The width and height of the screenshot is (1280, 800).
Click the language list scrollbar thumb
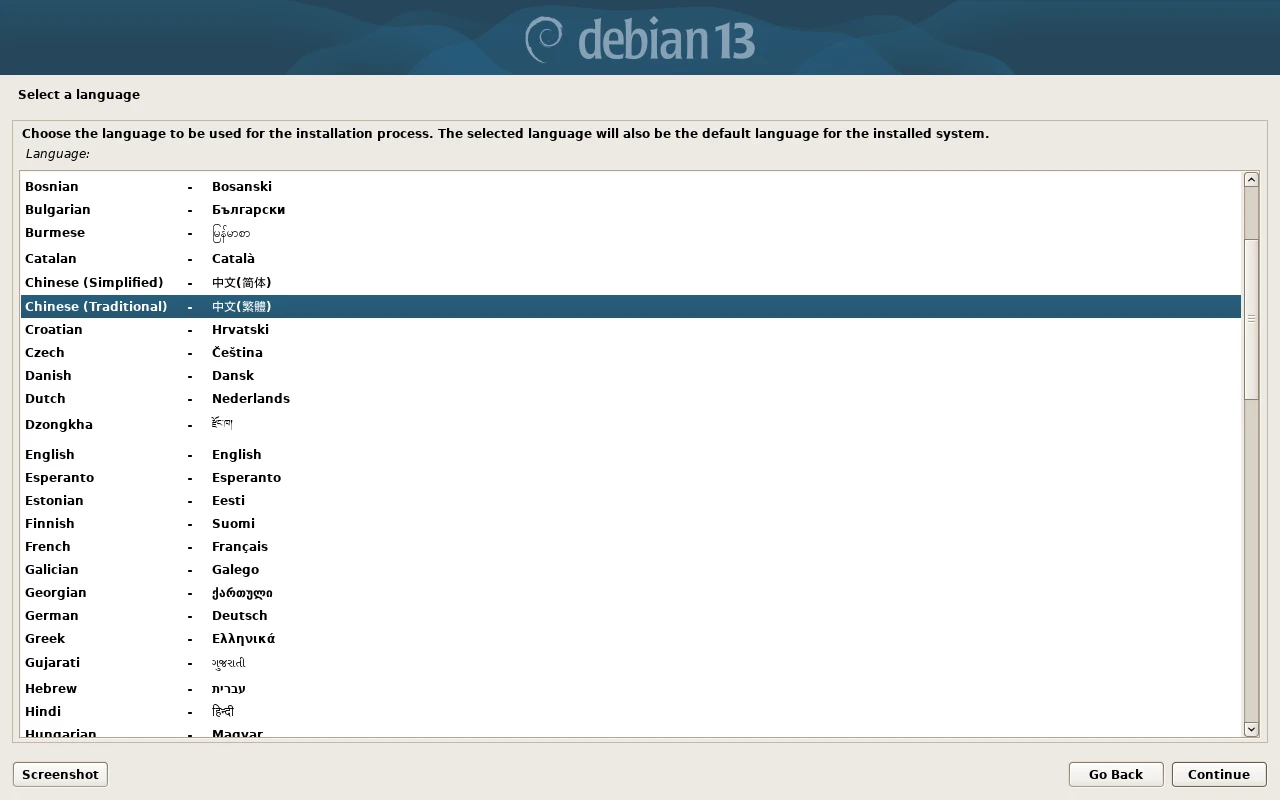coord(1250,319)
